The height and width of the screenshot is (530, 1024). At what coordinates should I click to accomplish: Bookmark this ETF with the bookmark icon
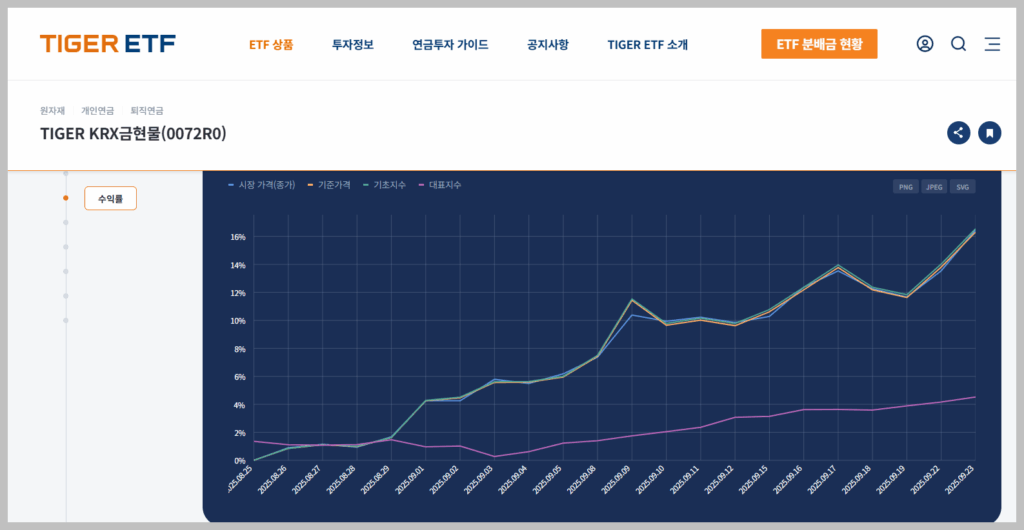click(x=989, y=132)
